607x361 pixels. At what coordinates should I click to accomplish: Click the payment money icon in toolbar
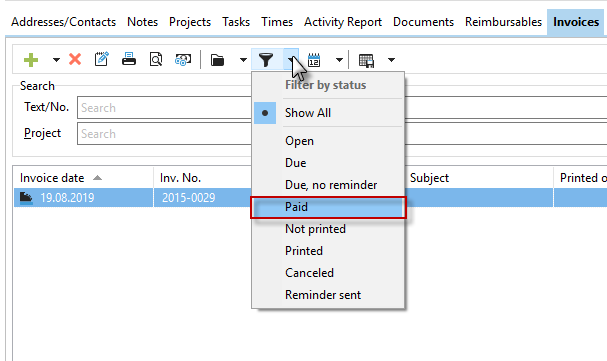183,60
